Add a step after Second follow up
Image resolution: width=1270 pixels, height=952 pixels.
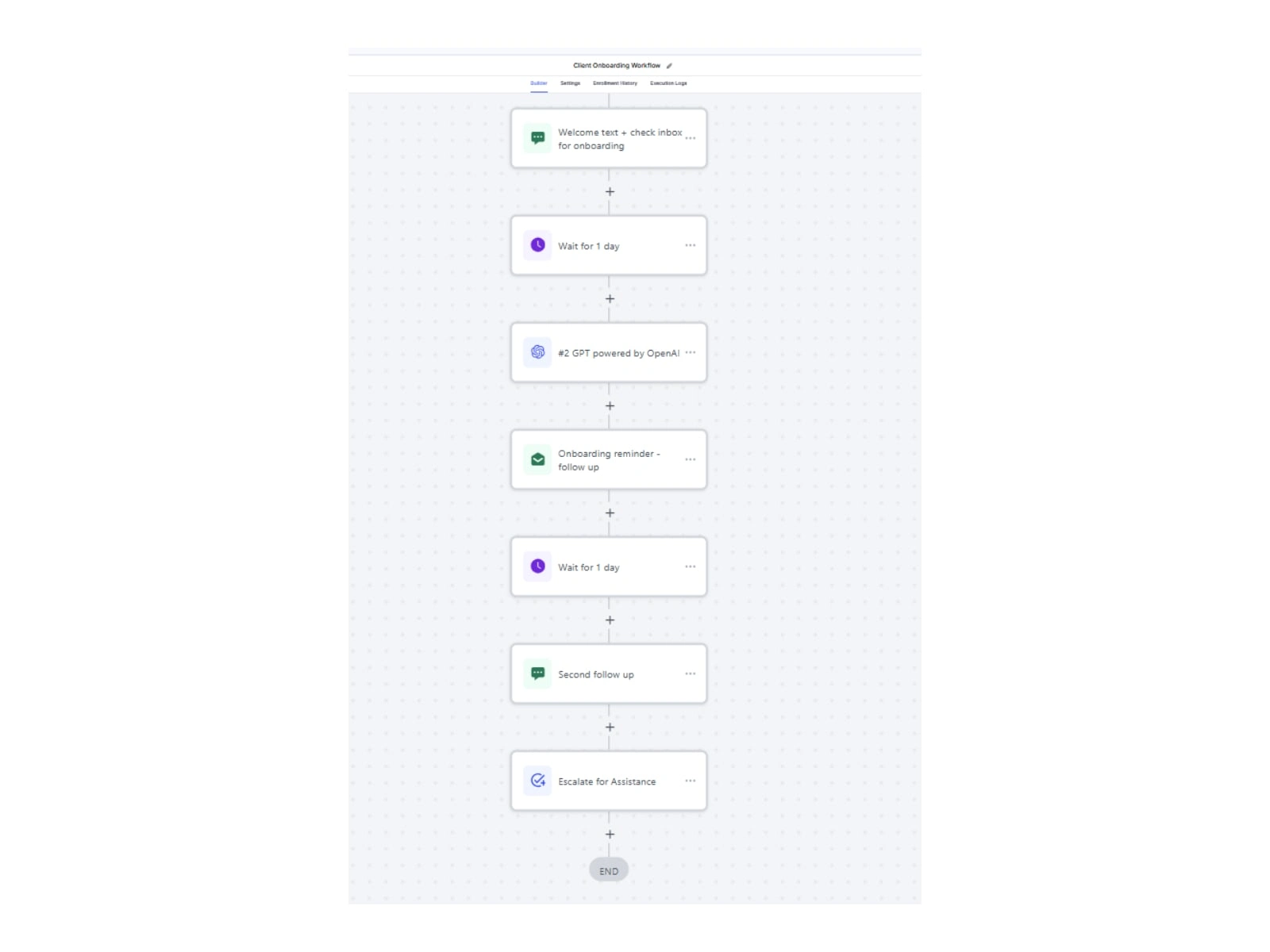610,727
